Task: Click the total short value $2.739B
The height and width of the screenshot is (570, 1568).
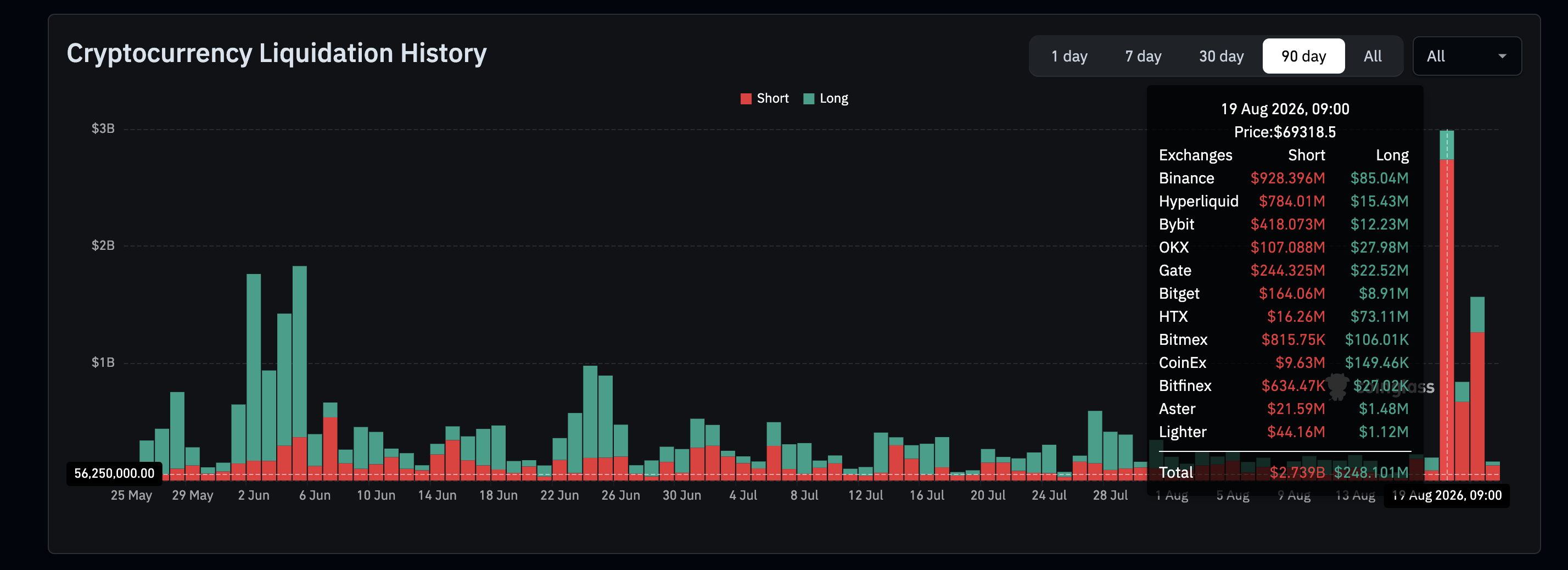Action: coord(1297,473)
